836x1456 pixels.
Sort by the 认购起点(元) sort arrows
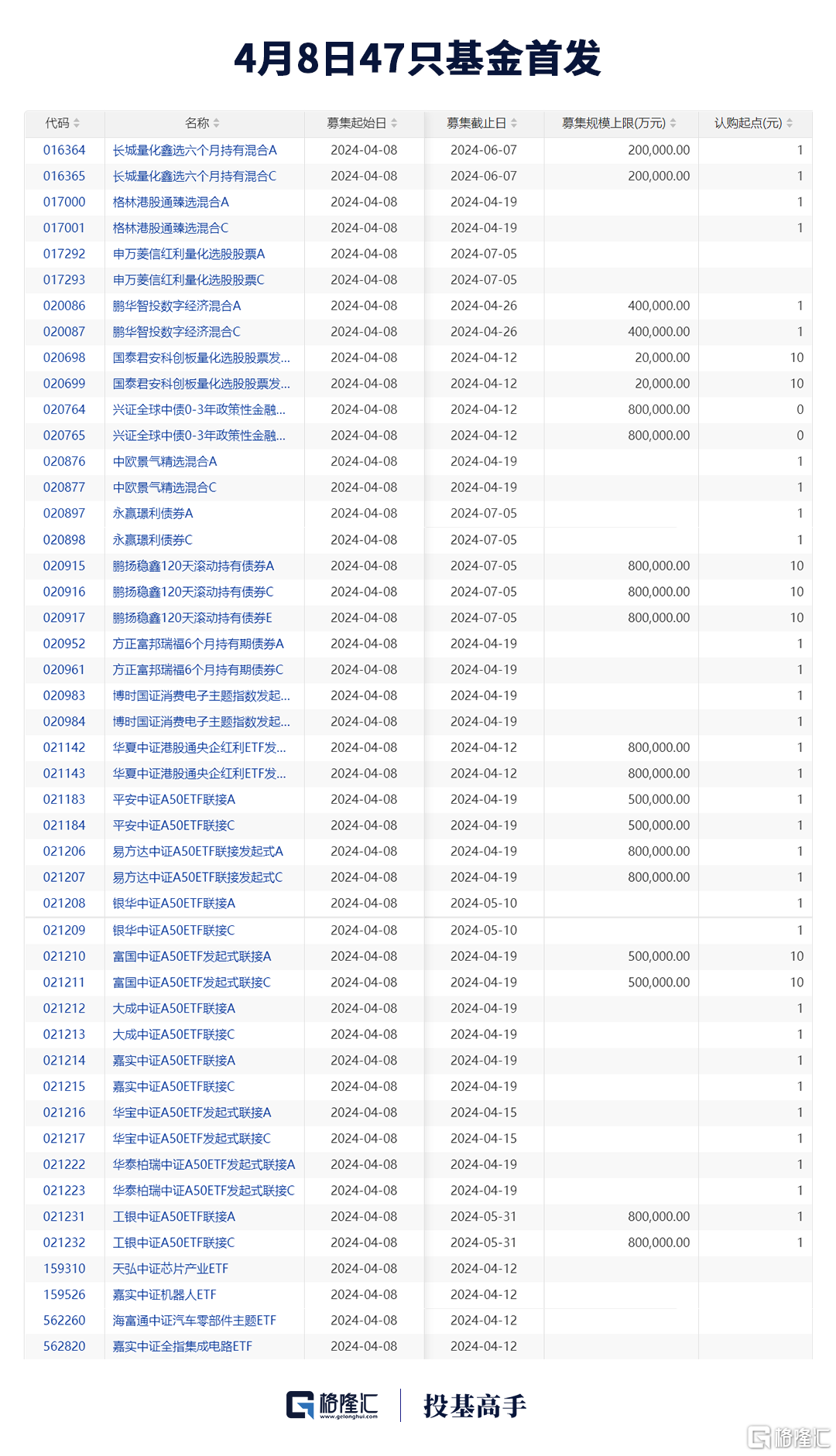[x=790, y=123]
